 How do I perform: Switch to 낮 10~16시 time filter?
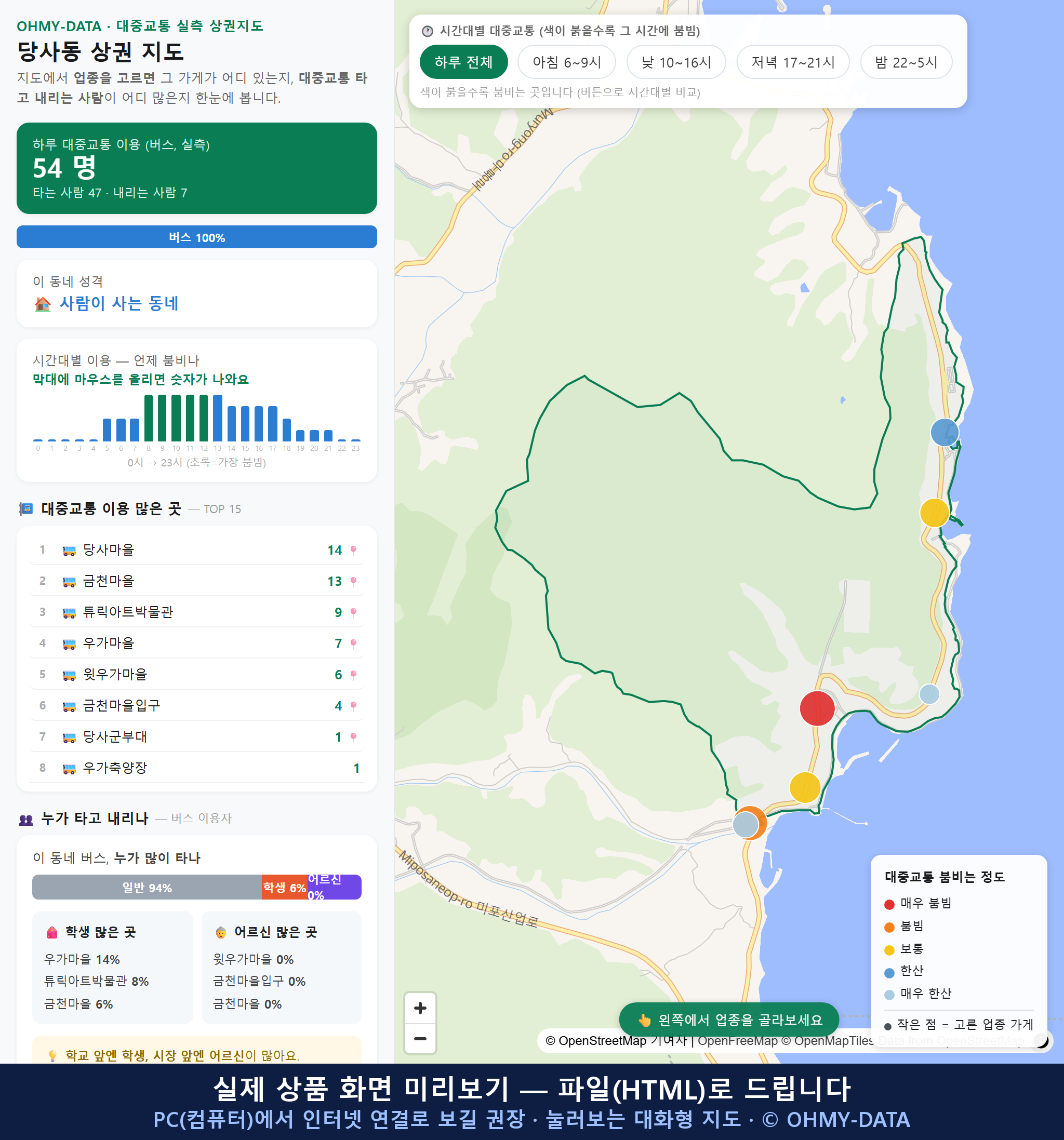pos(676,62)
